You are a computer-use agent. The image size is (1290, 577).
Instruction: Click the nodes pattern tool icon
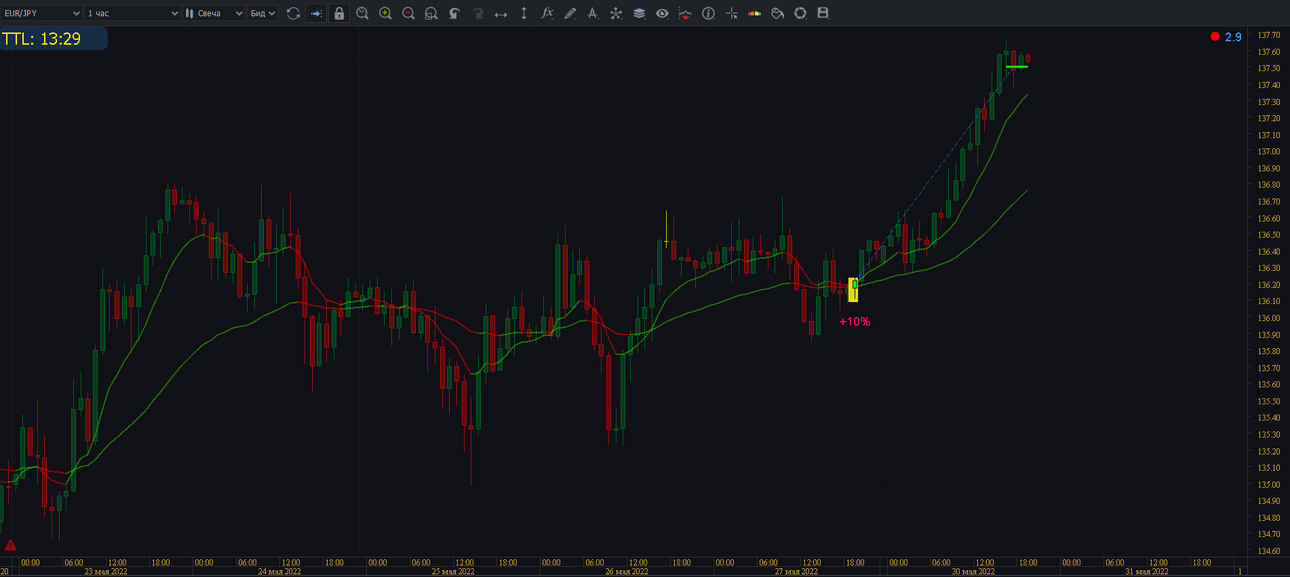click(x=616, y=13)
